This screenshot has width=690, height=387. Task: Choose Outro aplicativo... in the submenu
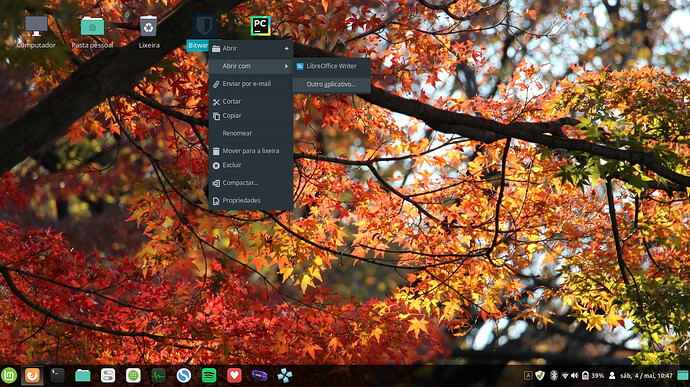click(331, 84)
